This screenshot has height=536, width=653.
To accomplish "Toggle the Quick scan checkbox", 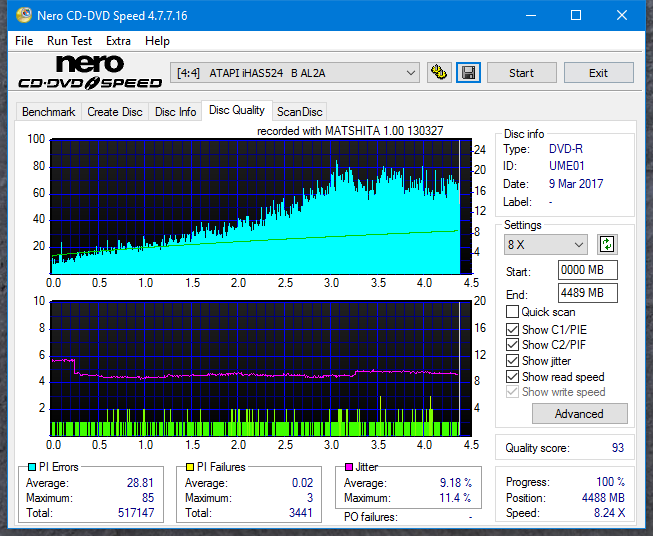I will pyautogui.click(x=512, y=312).
